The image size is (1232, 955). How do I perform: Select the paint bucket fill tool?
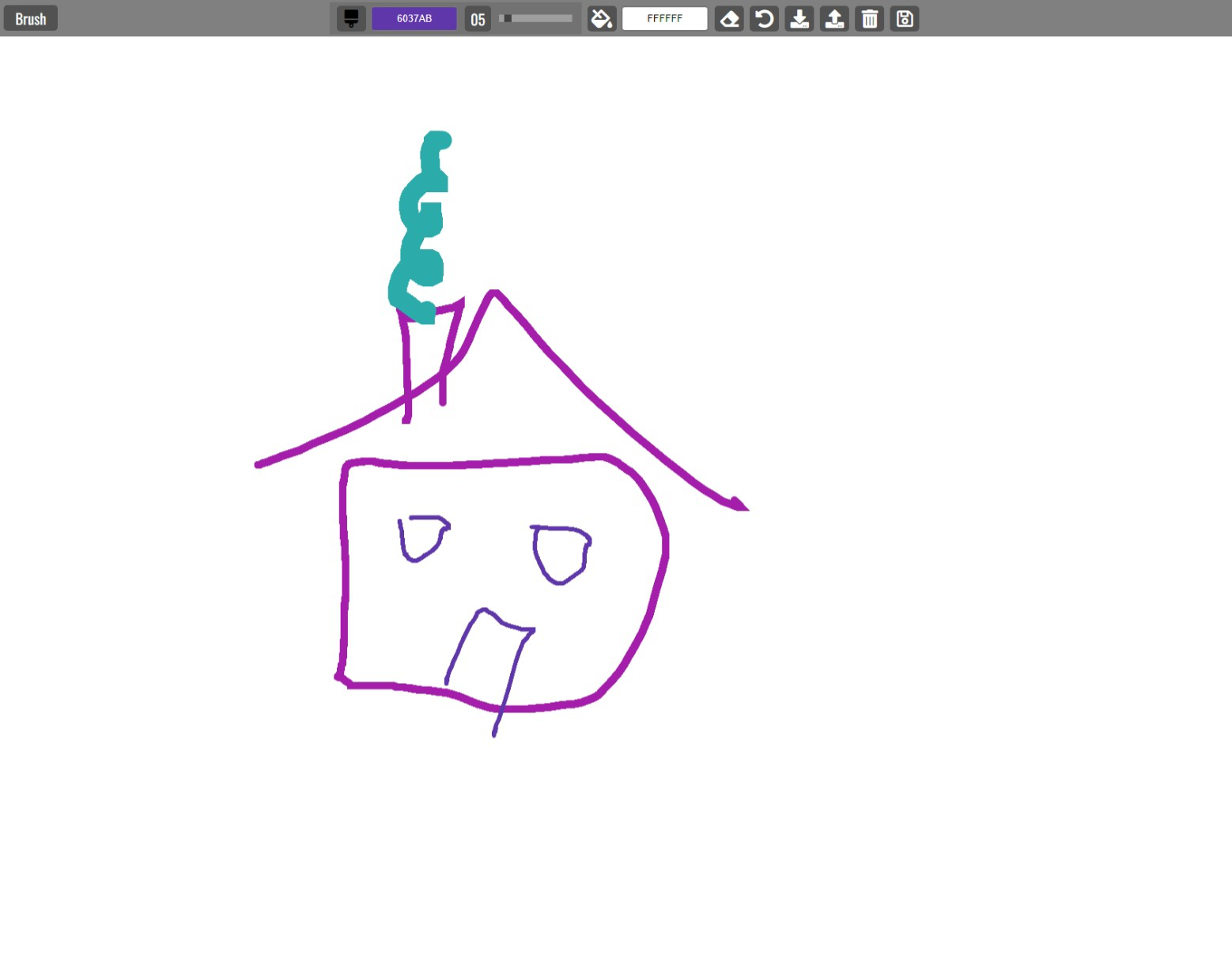(x=602, y=18)
